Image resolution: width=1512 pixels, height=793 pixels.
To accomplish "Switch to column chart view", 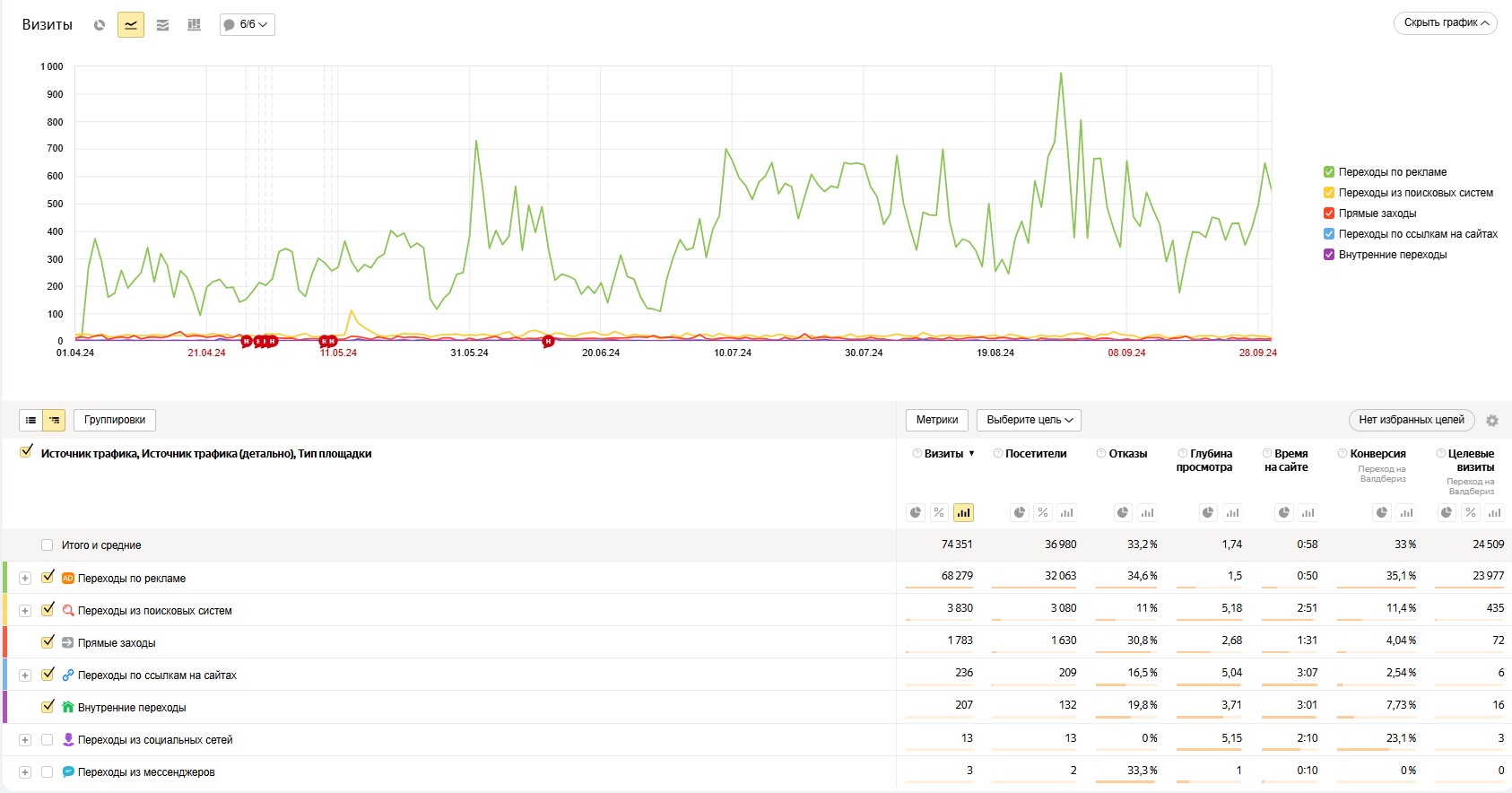I will tap(194, 25).
